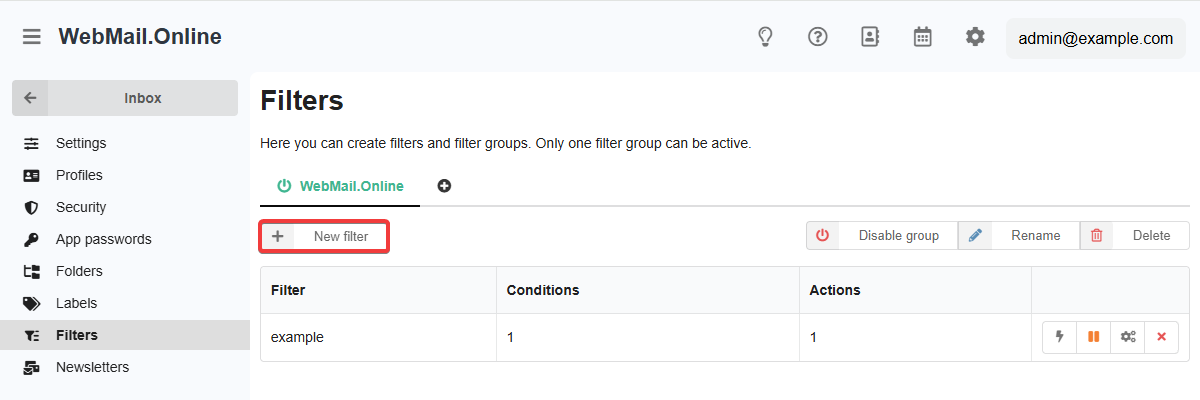Click the New filter button
The image size is (1200, 400).
pyautogui.click(x=324, y=237)
